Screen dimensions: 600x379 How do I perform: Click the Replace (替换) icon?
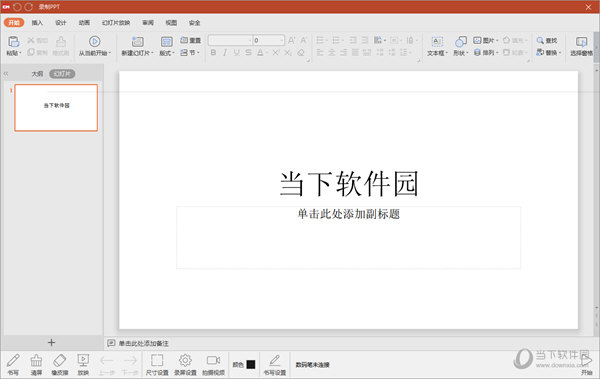pyautogui.click(x=540, y=52)
